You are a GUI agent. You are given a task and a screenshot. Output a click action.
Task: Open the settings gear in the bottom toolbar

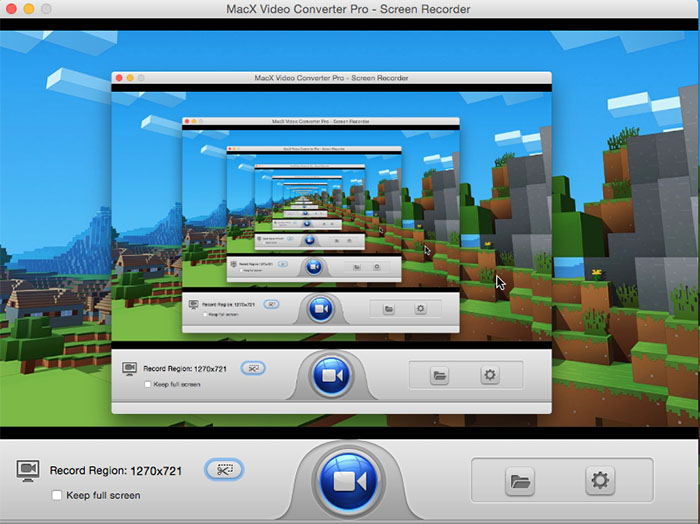point(600,481)
